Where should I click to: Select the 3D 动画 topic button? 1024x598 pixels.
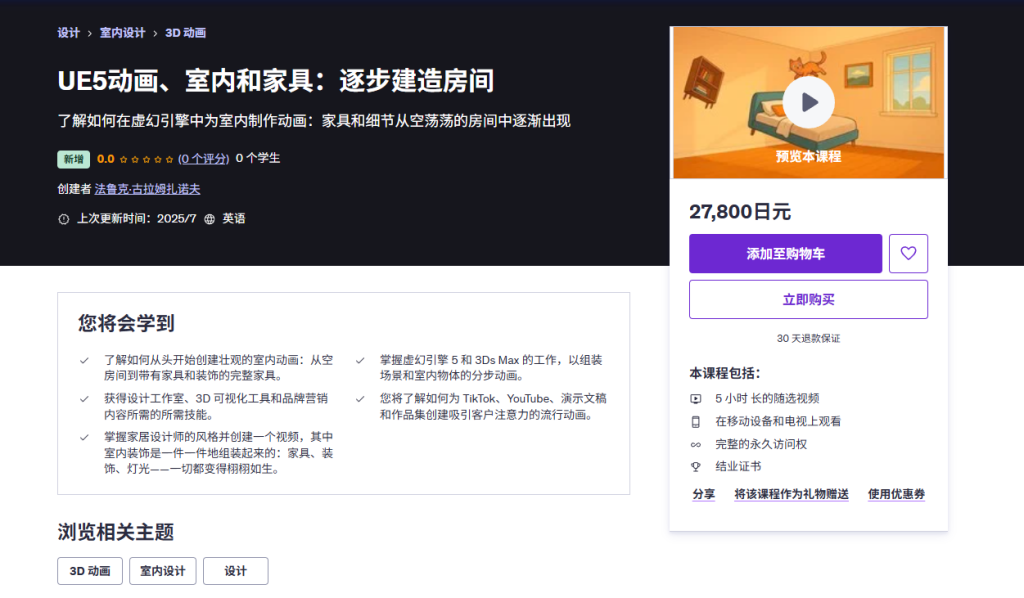(89, 571)
